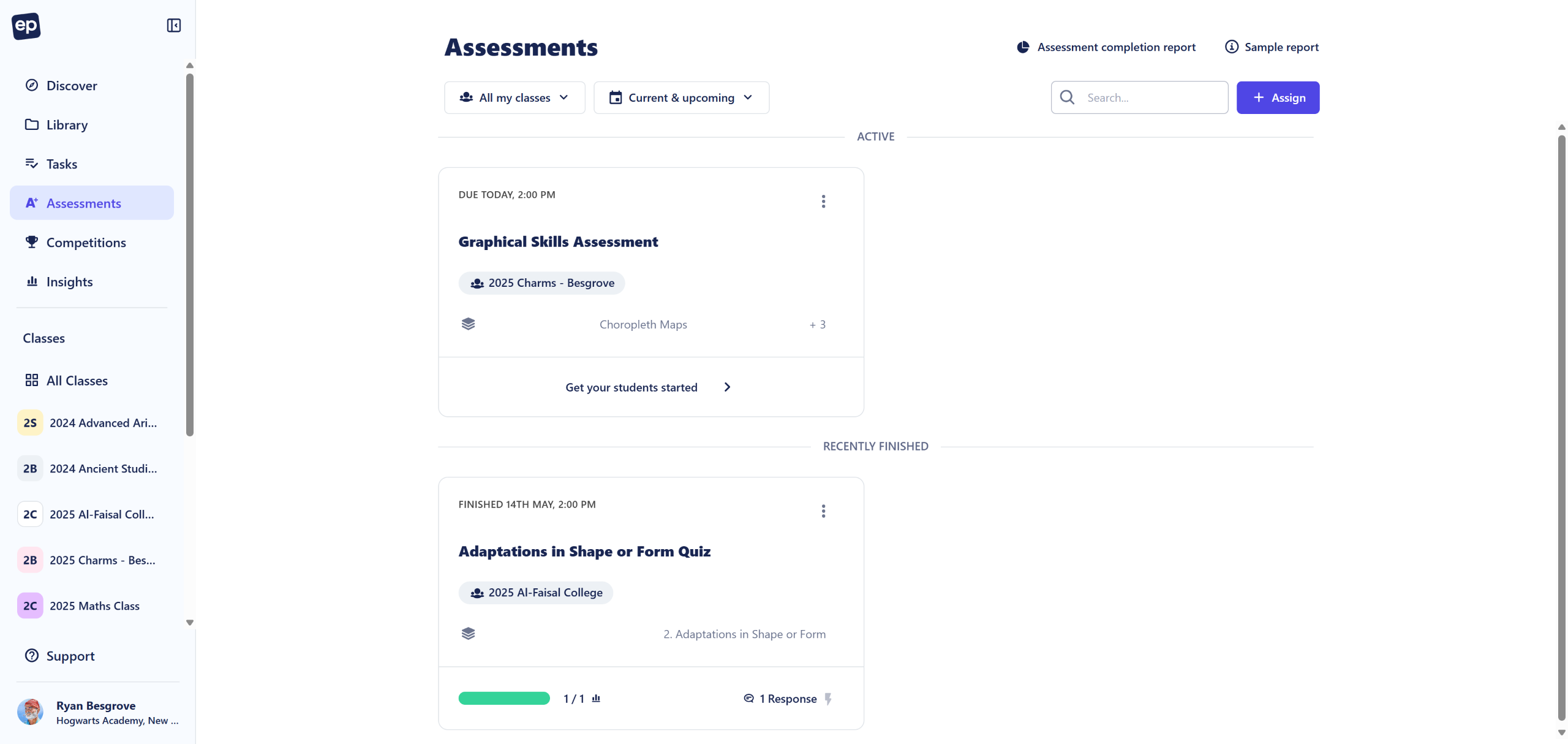Click the layers icon beside Choropleth Maps
Viewport: 1568px width, 744px height.
[469, 324]
